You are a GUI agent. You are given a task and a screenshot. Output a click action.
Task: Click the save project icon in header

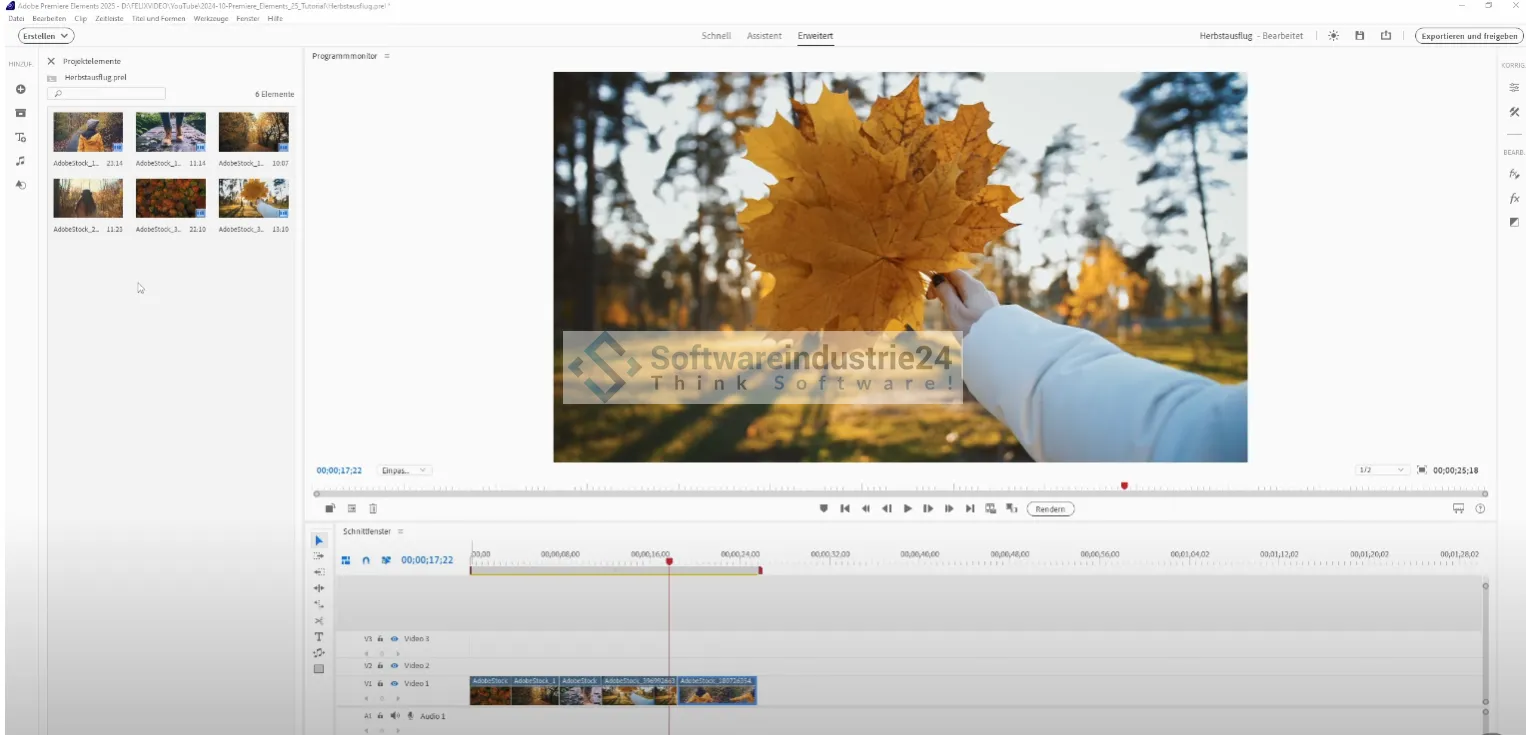[x=1359, y=36]
